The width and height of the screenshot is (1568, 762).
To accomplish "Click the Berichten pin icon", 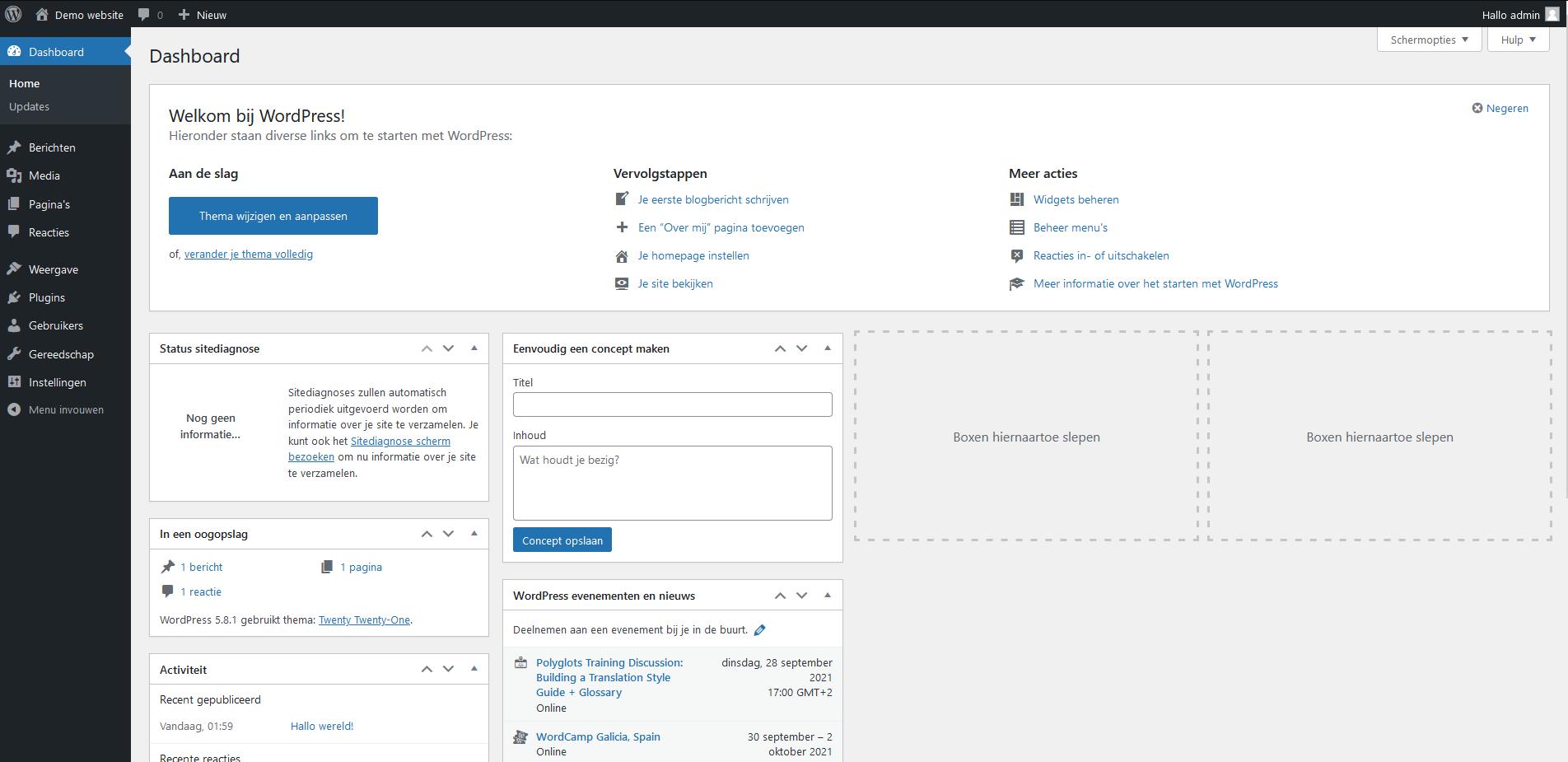I will [14, 147].
